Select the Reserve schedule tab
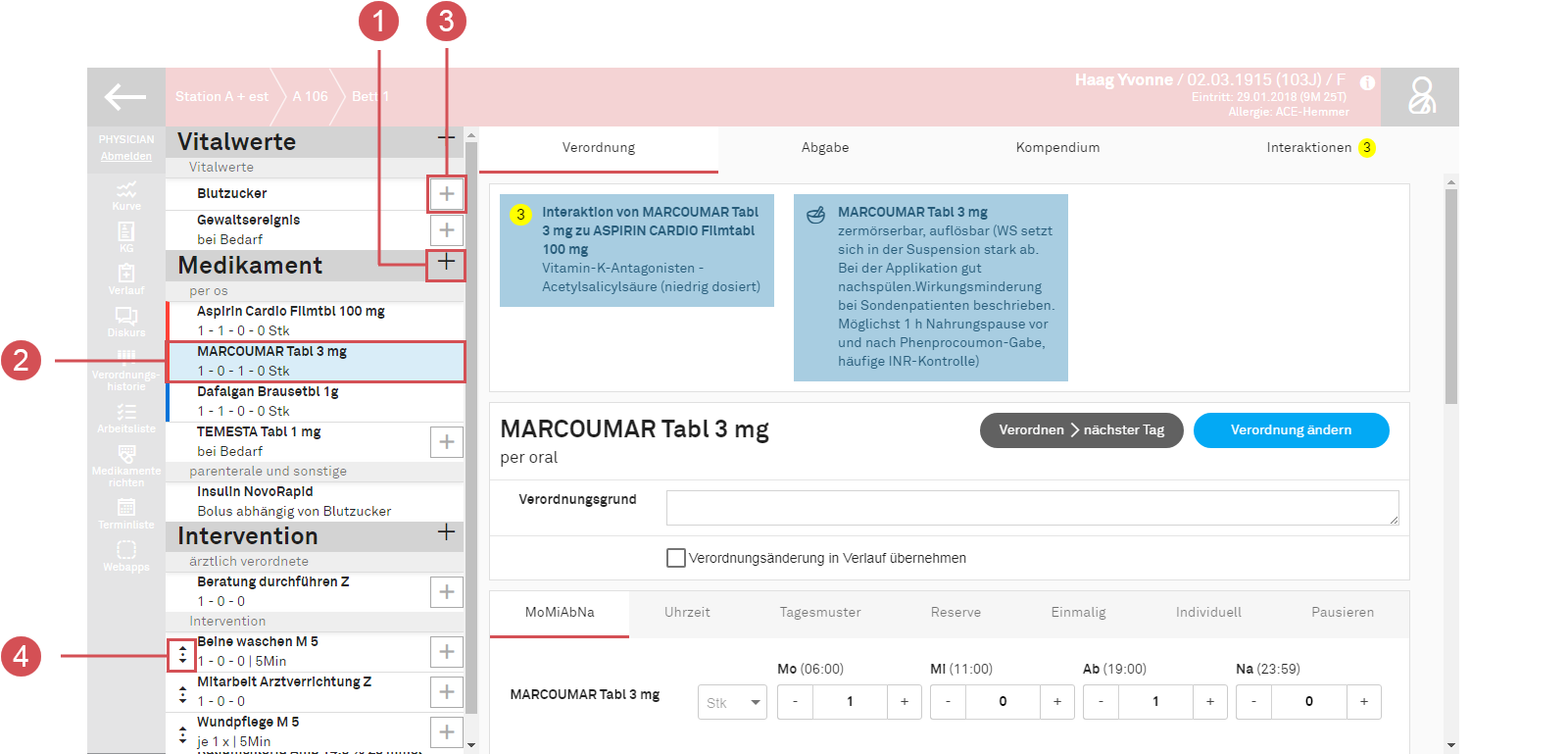The width and height of the screenshot is (1568, 754). point(955,613)
